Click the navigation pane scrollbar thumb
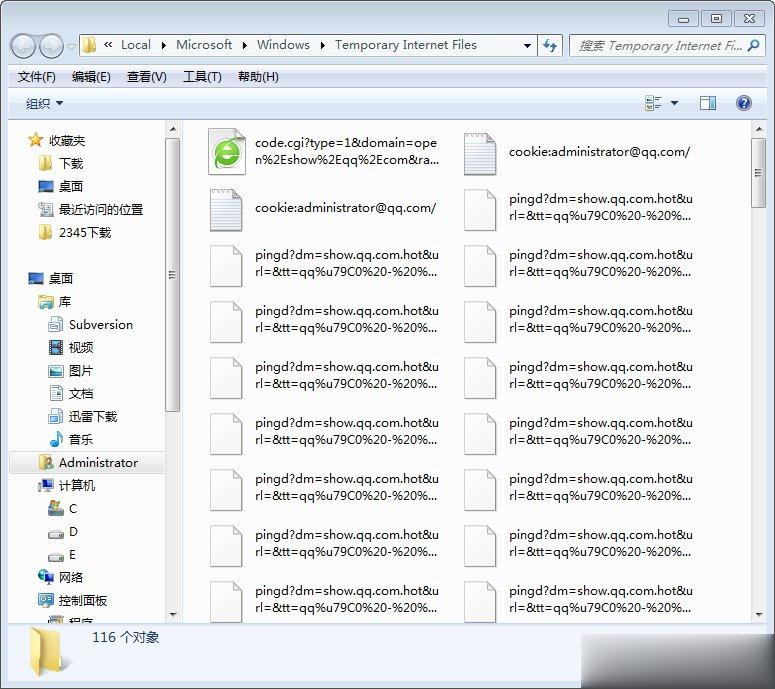Viewport: 775px width, 689px height. (x=172, y=275)
